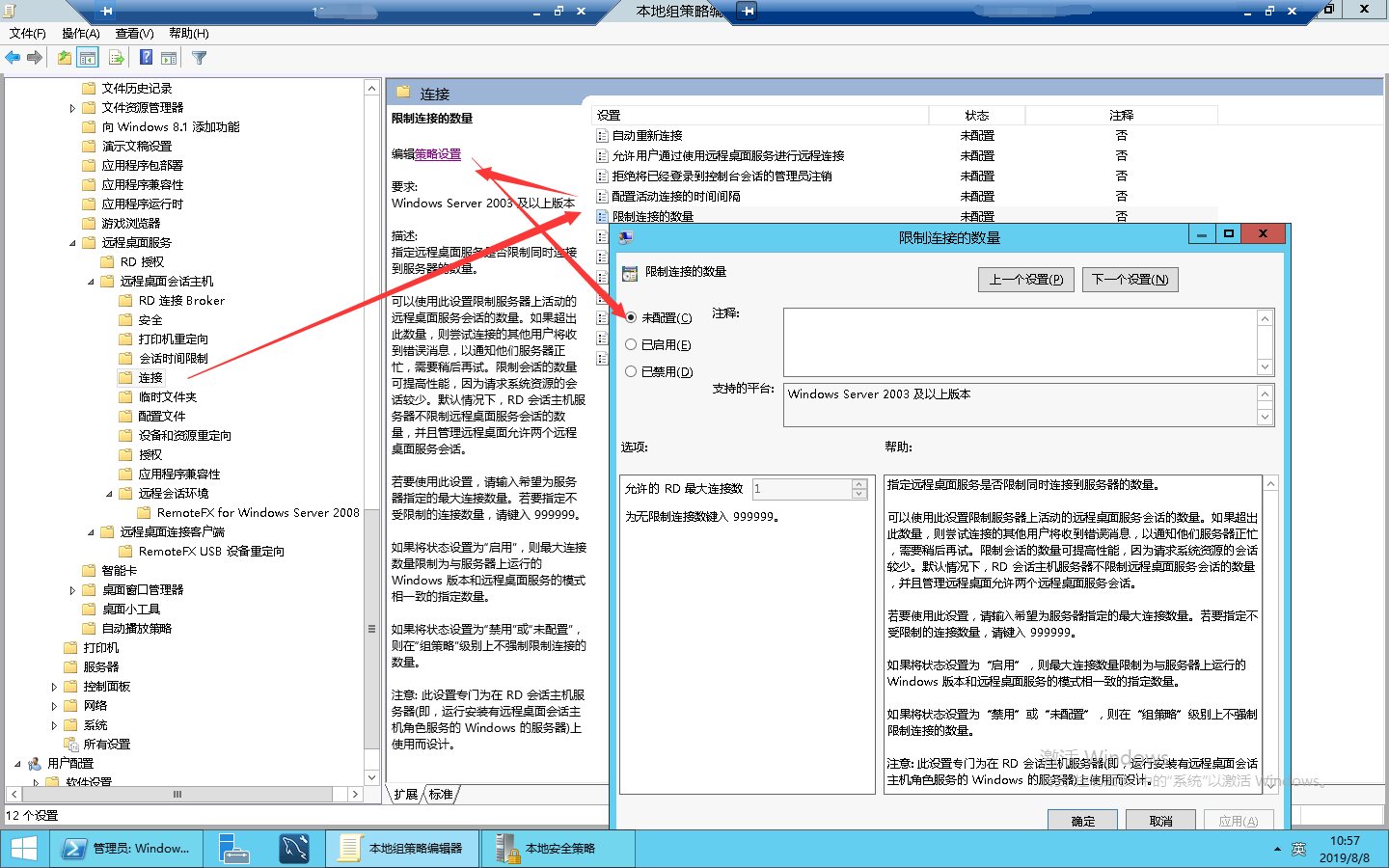Collapse the 远程桌面连接客户端 tree node
Viewport: 1389px width, 868px height.
(x=91, y=532)
